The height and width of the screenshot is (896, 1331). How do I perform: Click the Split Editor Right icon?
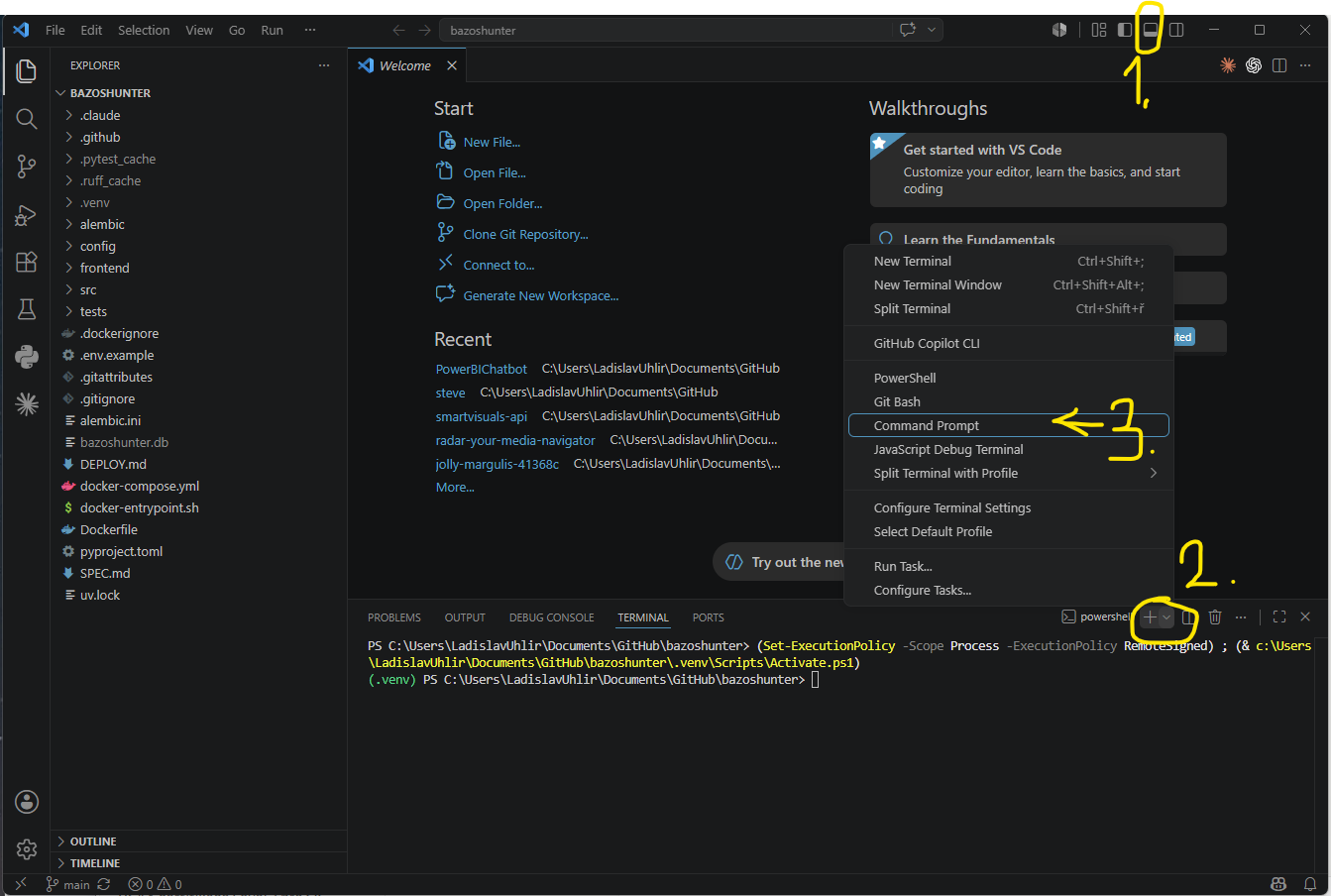[x=1279, y=65]
